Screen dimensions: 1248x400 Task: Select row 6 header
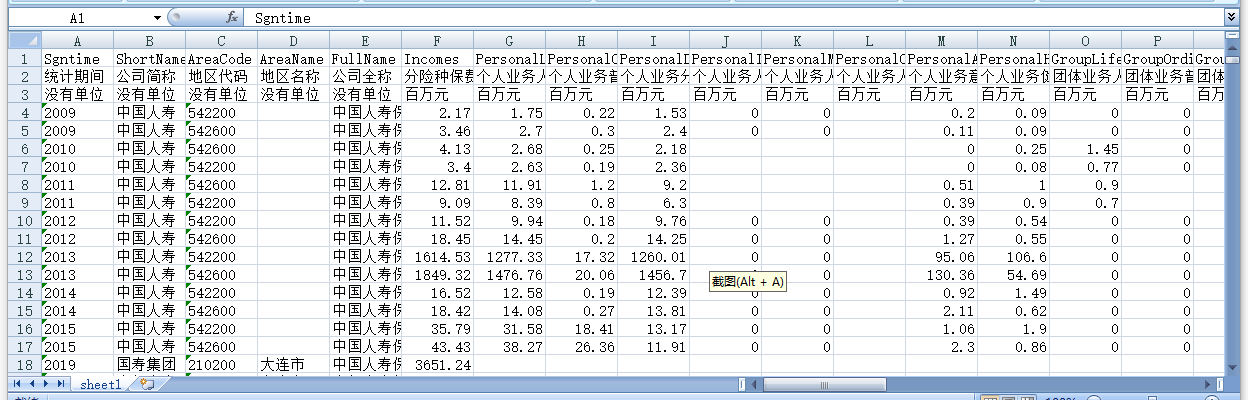[25, 149]
